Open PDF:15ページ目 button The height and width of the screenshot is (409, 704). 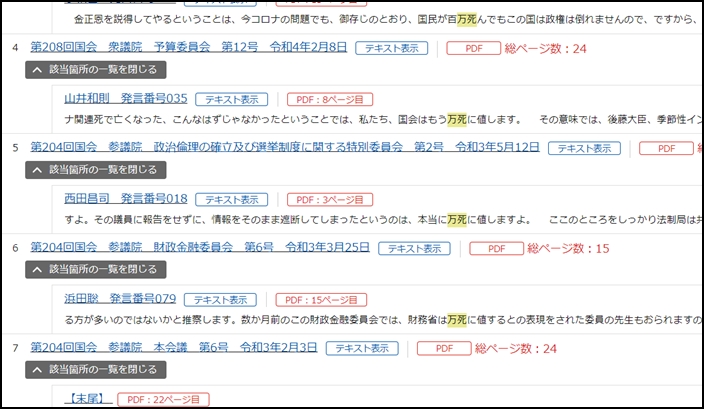321,299
